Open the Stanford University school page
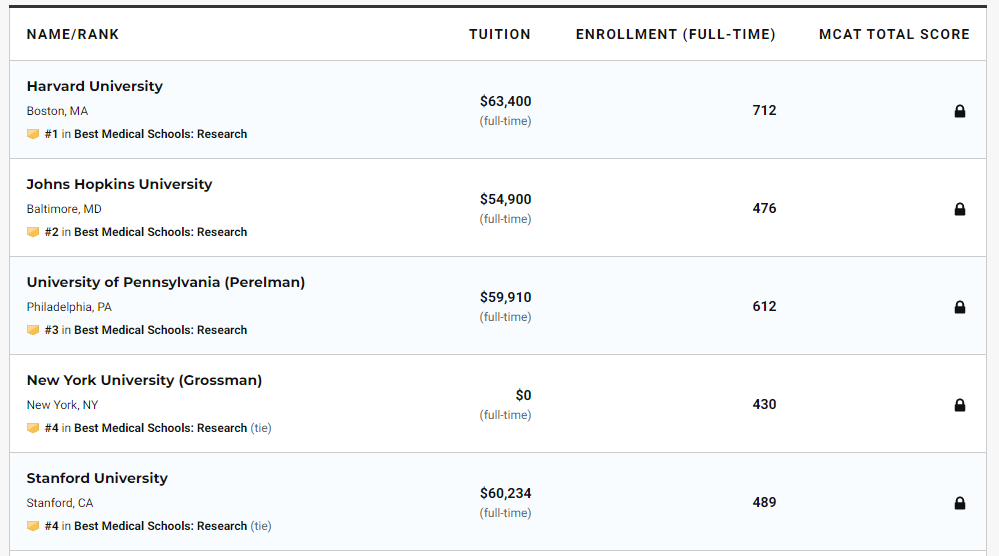Image resolution: width=999 pixels, height=556 pixels. click(x=97, y=478)
